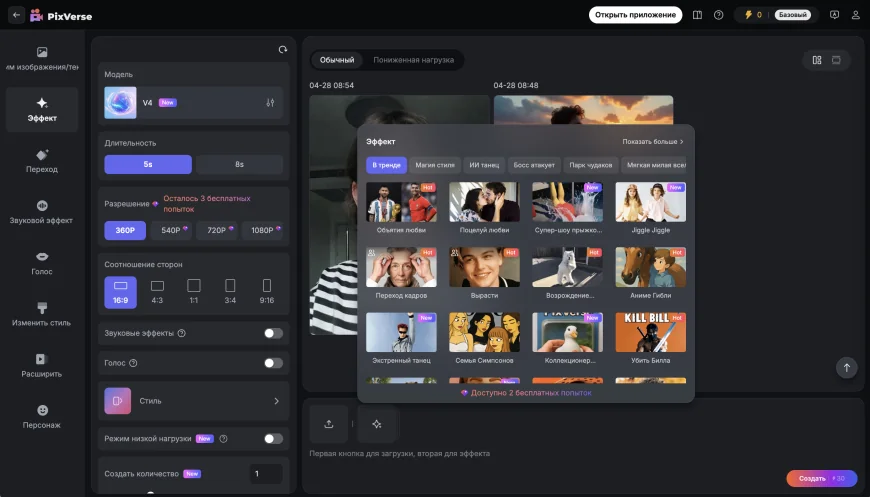Select the 8s duration option

pos(239,164)
